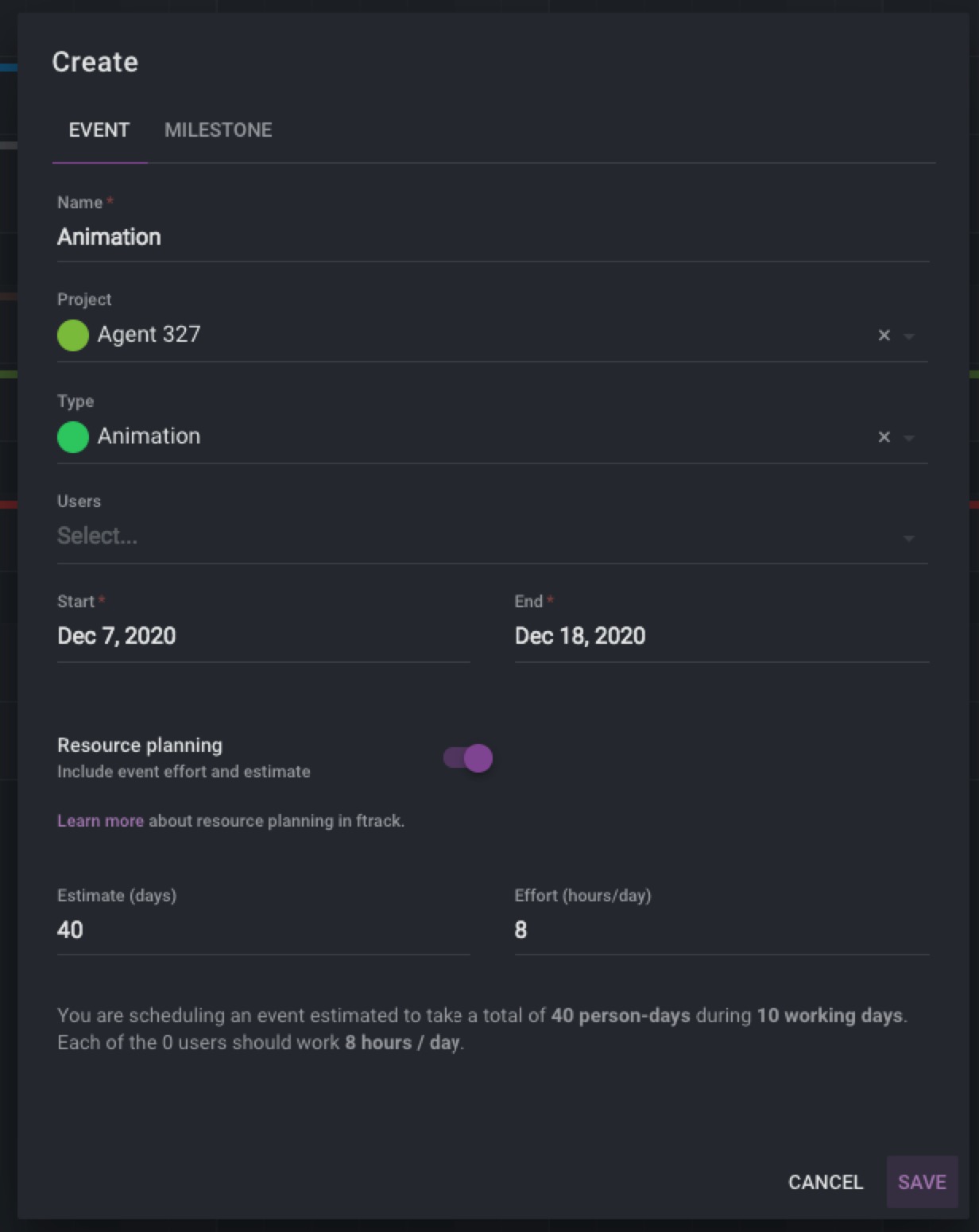Cancel the Create event dialog
The image size is (979, 1232).
point(825,1182)
